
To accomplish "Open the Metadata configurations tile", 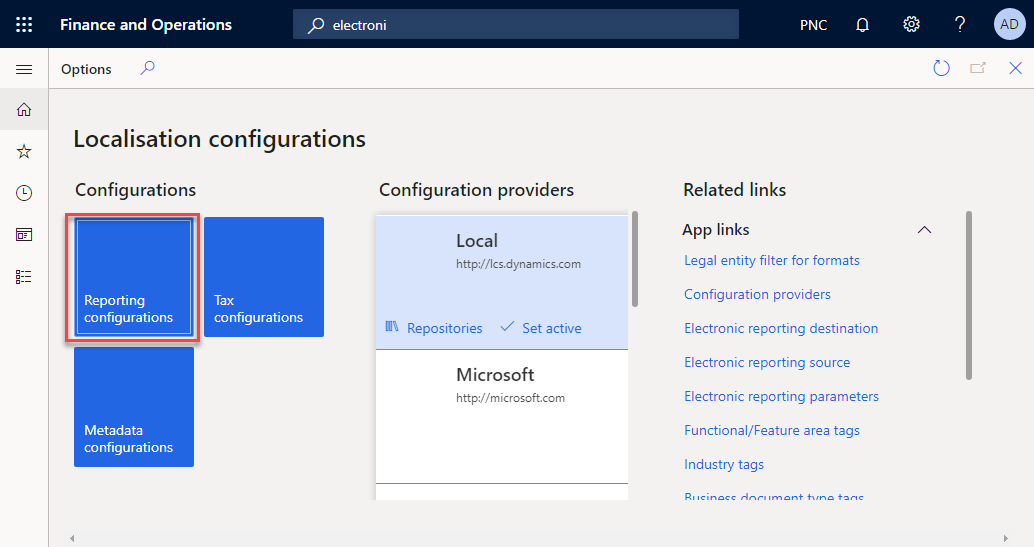I will pos(134,407).
